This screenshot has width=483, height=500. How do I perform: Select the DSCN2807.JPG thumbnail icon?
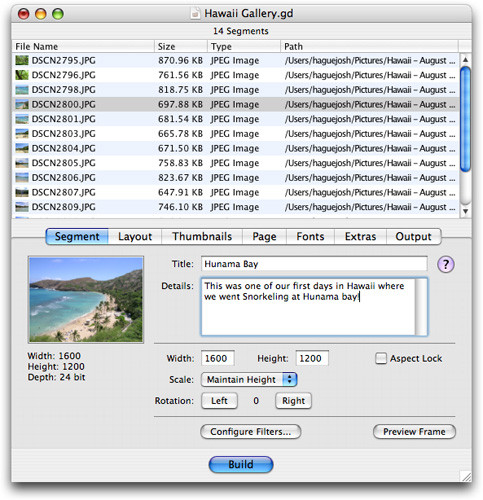[x=22, y=192]
